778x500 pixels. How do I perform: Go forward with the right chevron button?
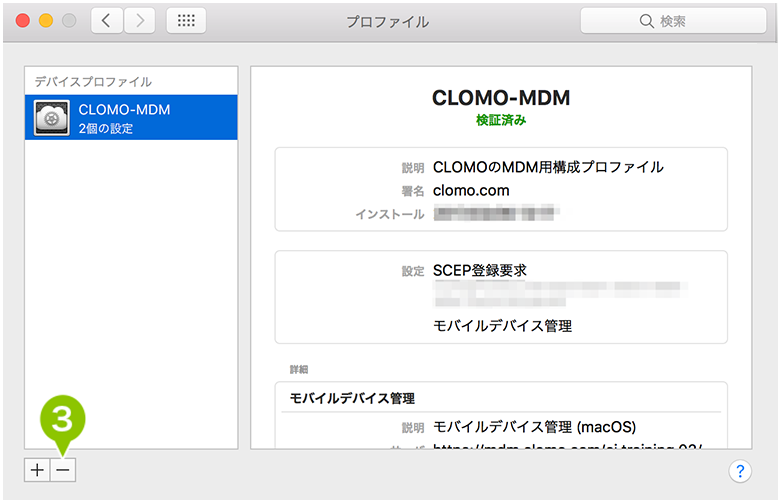(x=139, y=21)
